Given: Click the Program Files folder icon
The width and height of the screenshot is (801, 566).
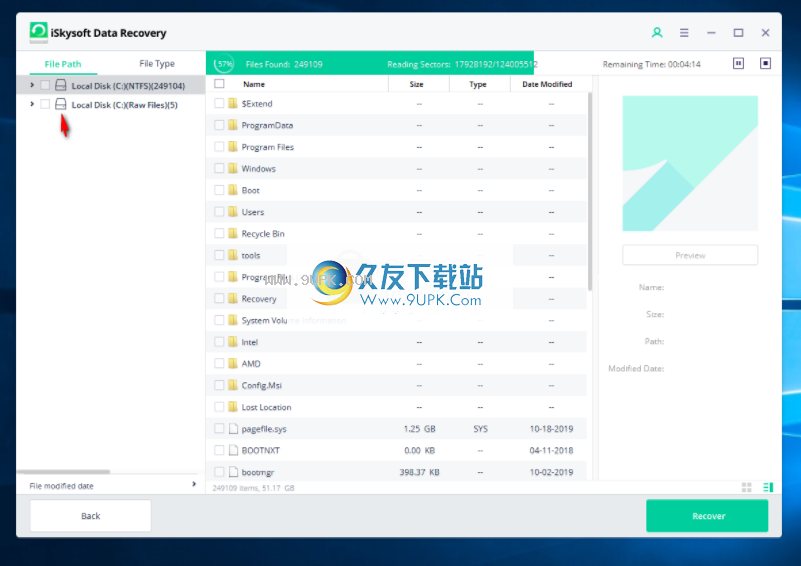Looking at the screenshot, I should click(233, 147).
